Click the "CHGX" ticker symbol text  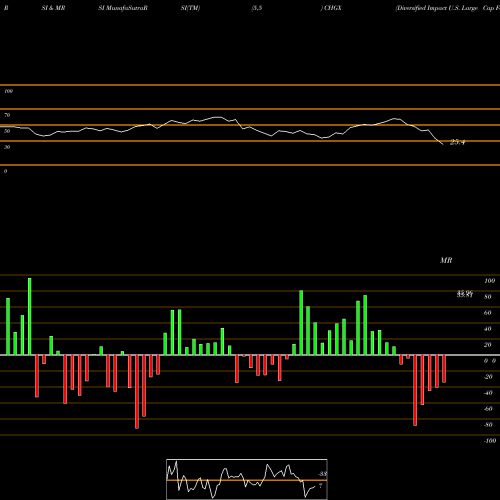(333, 8)
